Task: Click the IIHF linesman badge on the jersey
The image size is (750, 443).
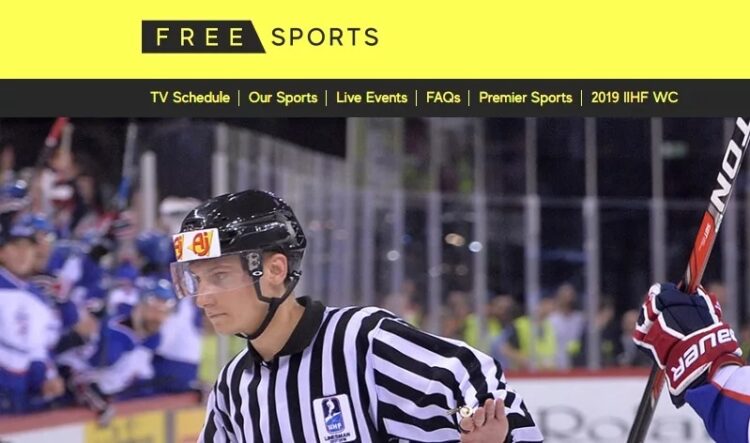Action: (334, 418)
